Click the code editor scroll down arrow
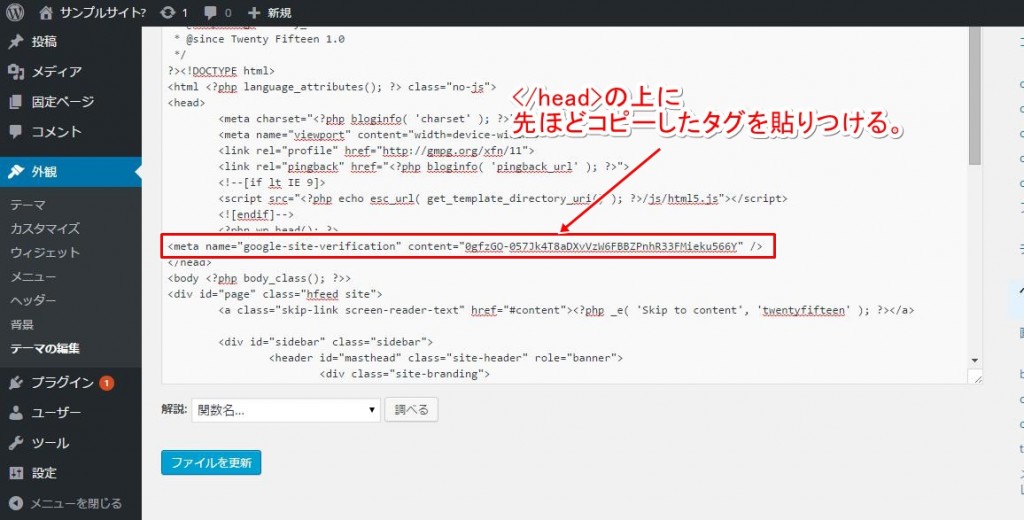 point(975,361)
